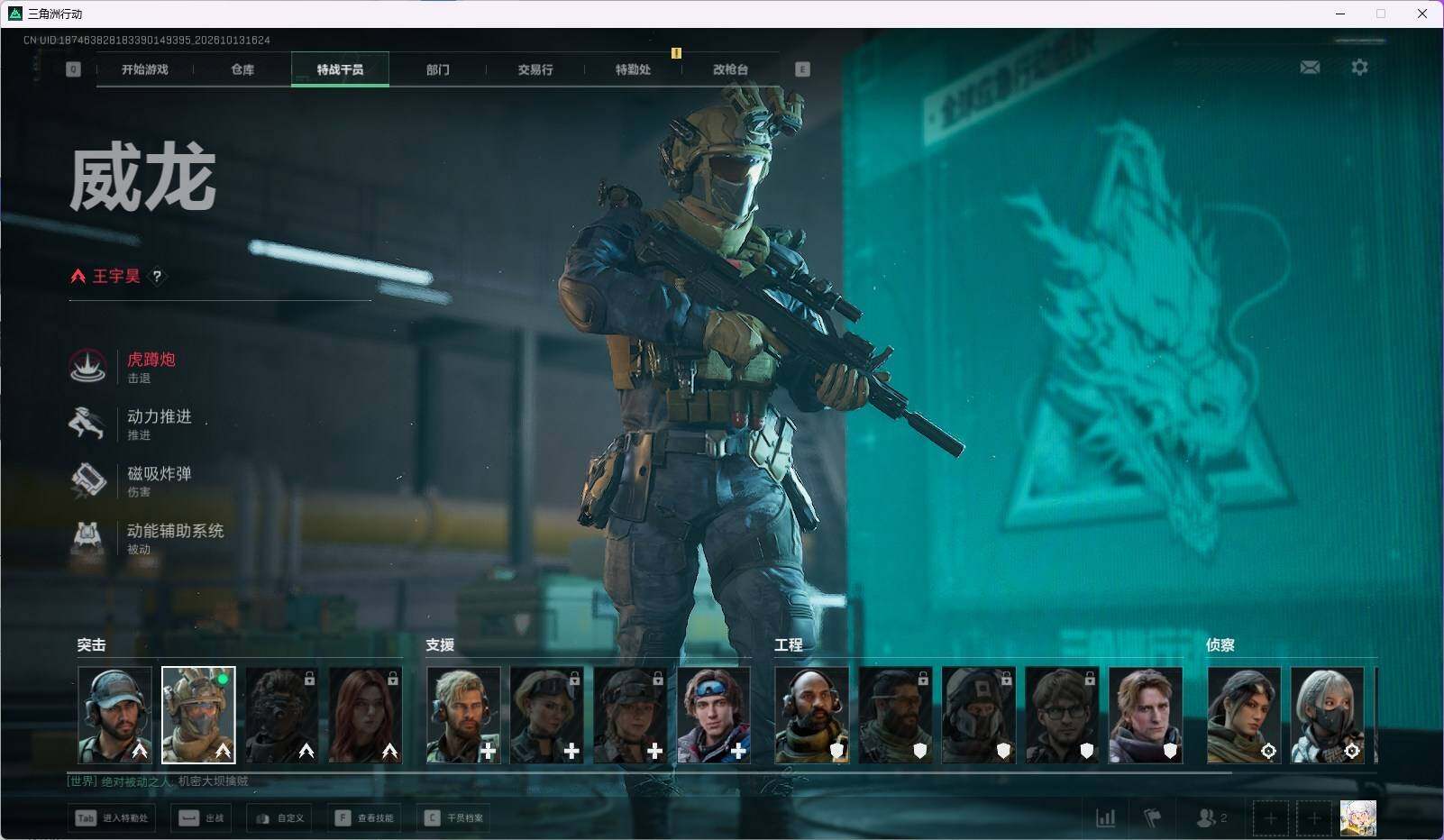The height and width of the screenshot is (840, 1444).
Task: Choose the blond bearded 支援 operator
Action: [463, 715]
